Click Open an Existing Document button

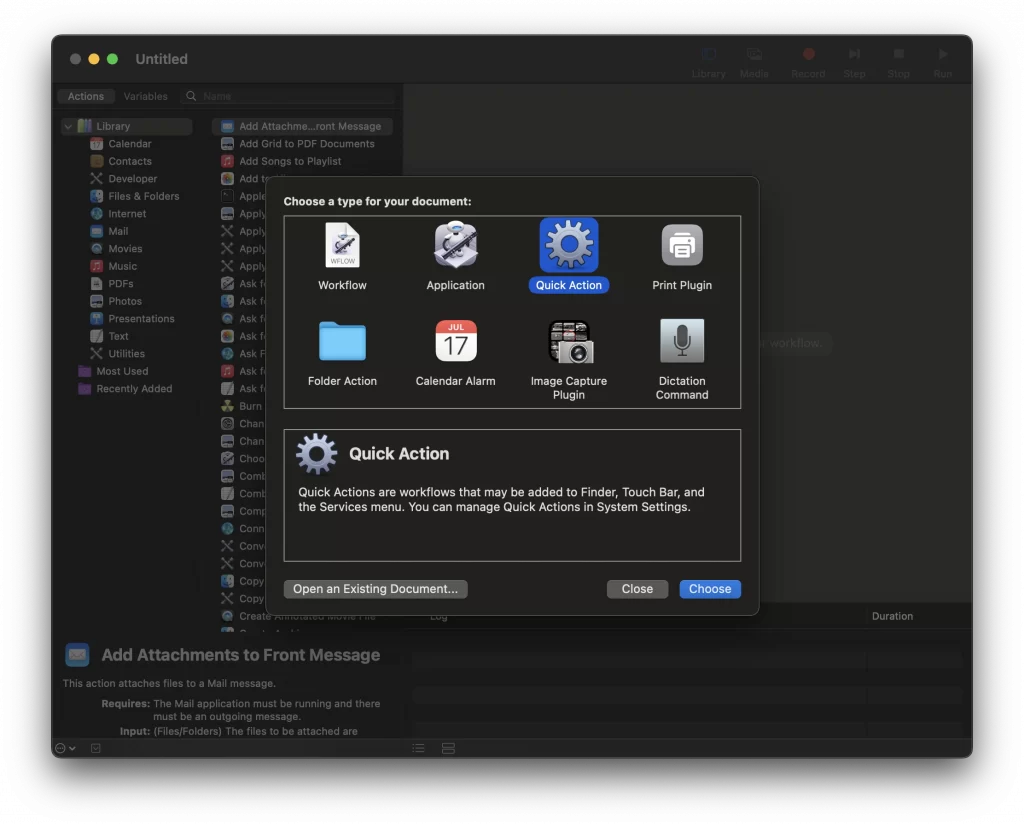point(375,589)
